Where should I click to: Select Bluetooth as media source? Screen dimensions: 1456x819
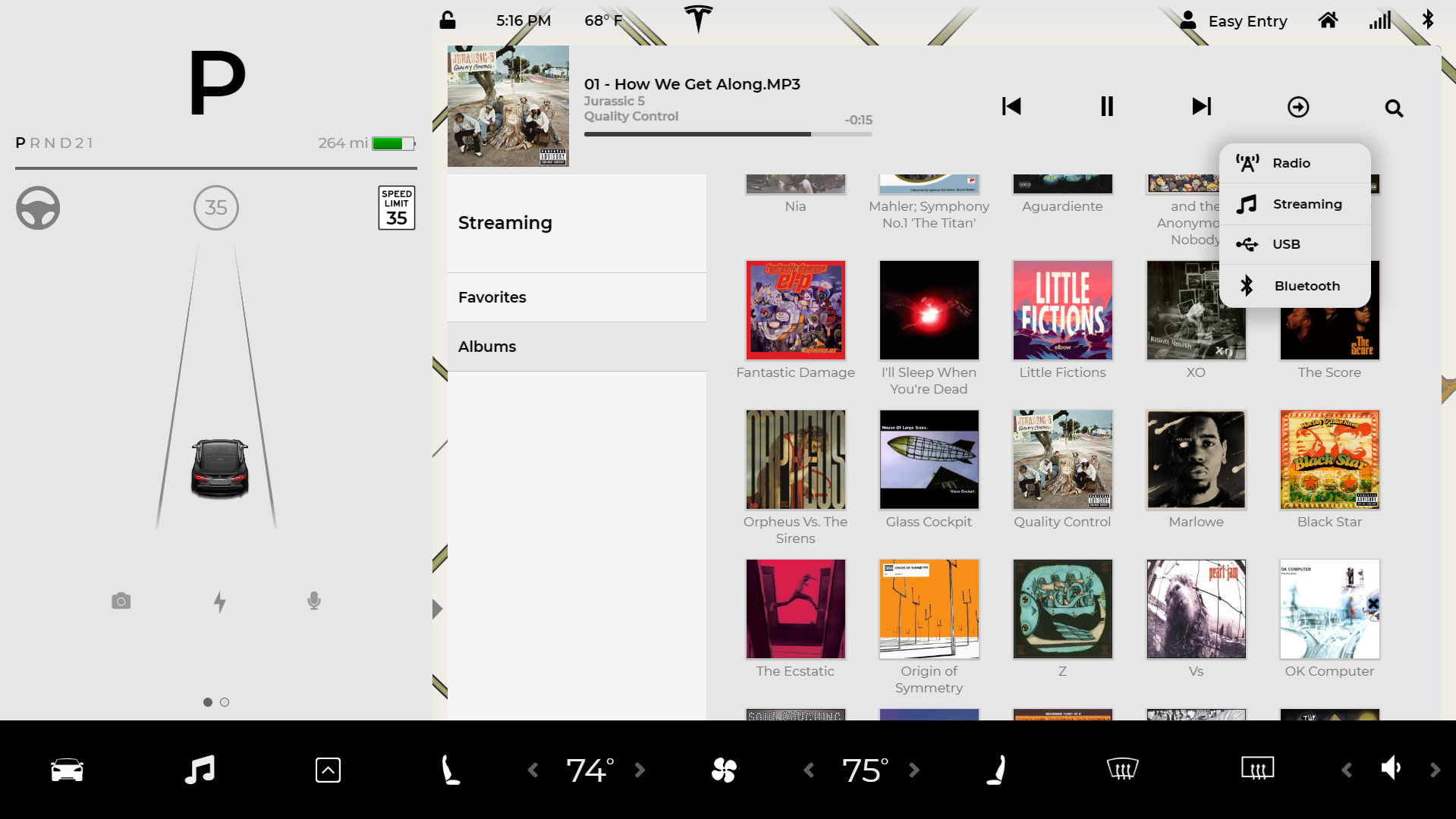click(1294, 286)
